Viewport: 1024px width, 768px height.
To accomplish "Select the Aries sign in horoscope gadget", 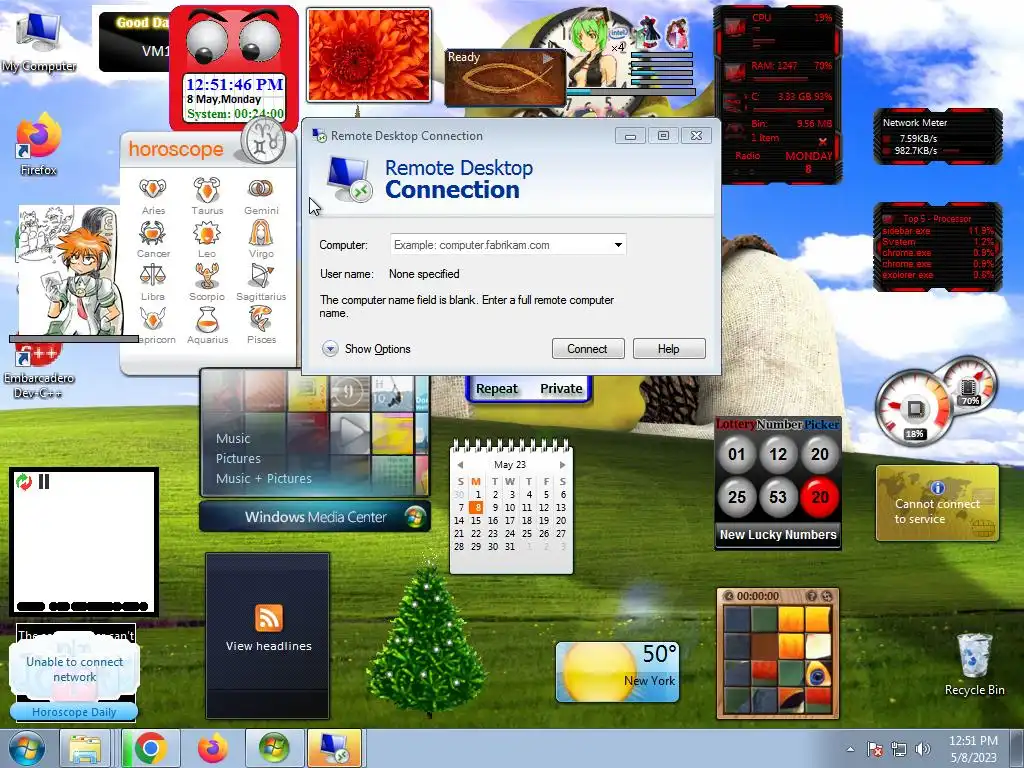I will [x=153, y=196].
